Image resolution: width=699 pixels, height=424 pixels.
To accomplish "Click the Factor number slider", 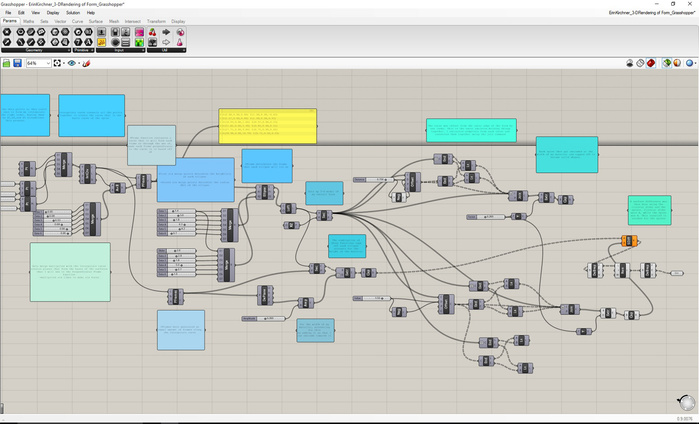I will (486, 217).
